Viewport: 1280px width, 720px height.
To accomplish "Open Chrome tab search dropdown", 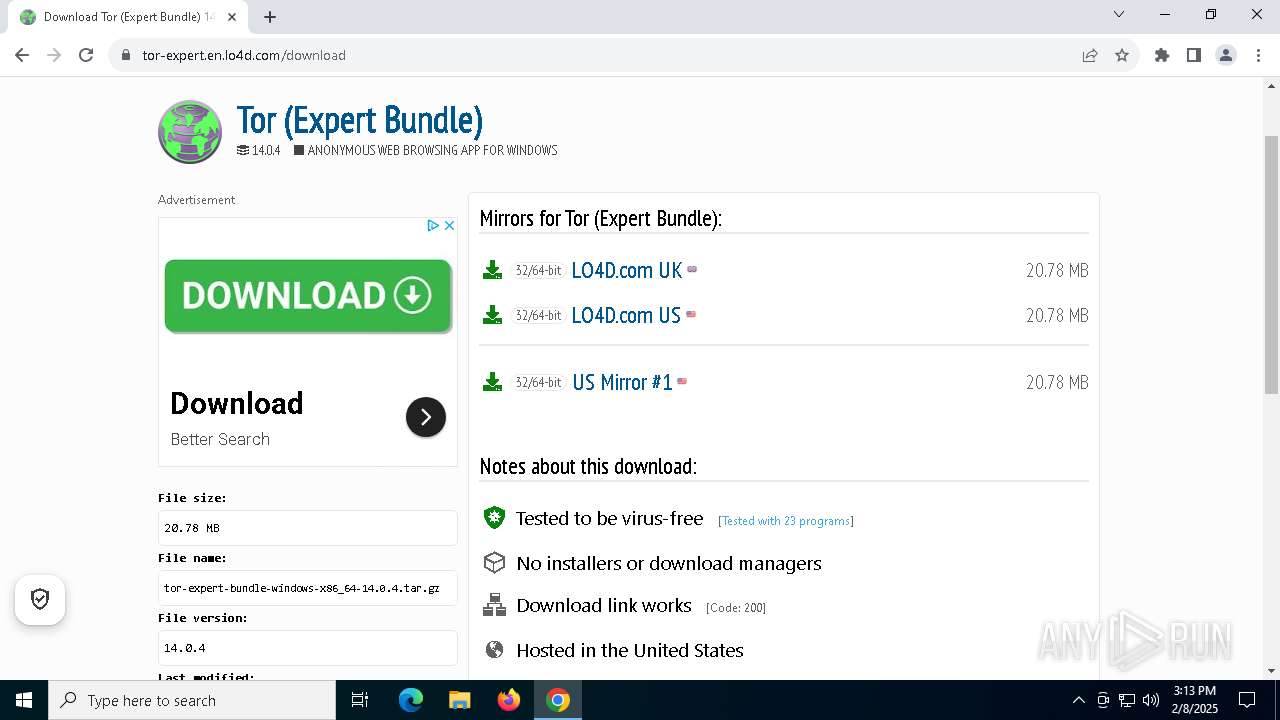I will pyautogui.click(x=1119, y=14).
